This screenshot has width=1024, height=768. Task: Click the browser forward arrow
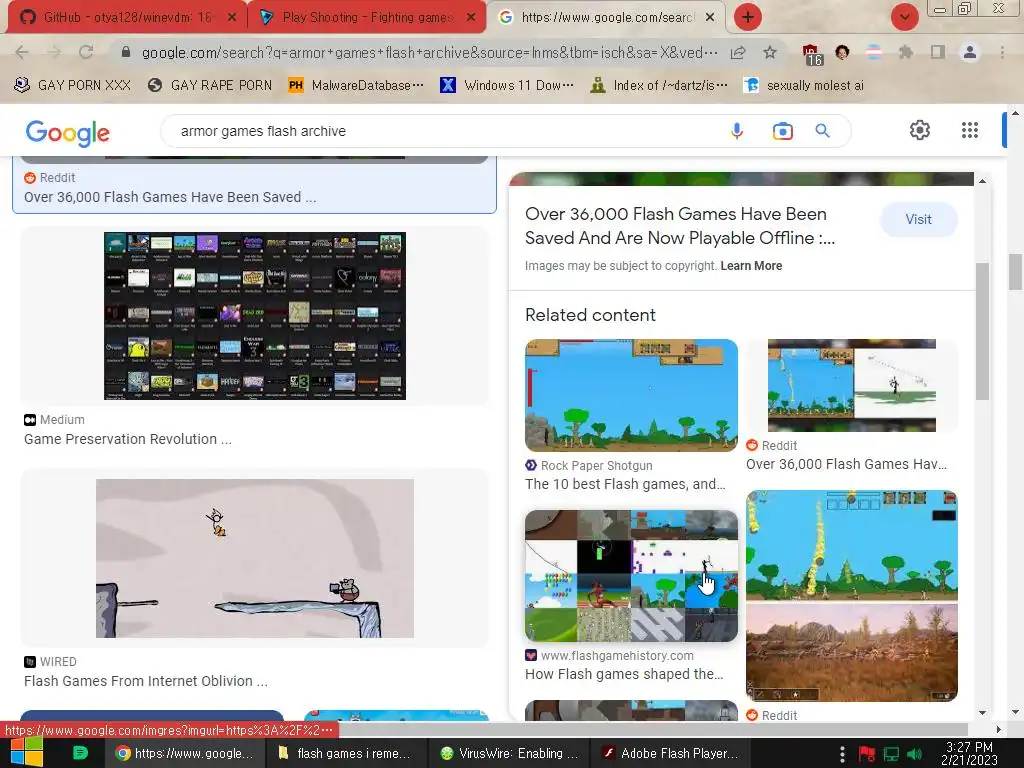coord(54,52)
